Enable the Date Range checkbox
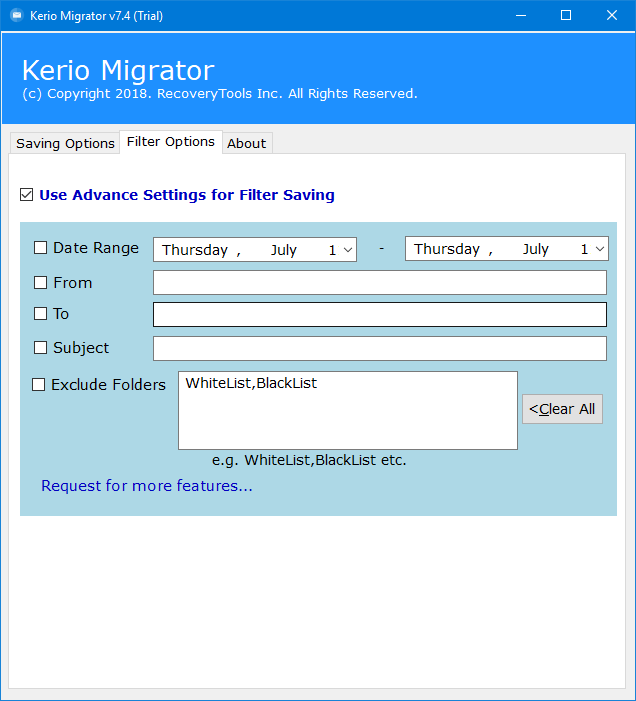Viewport: 636px width, 701px height. coord(41,248)
